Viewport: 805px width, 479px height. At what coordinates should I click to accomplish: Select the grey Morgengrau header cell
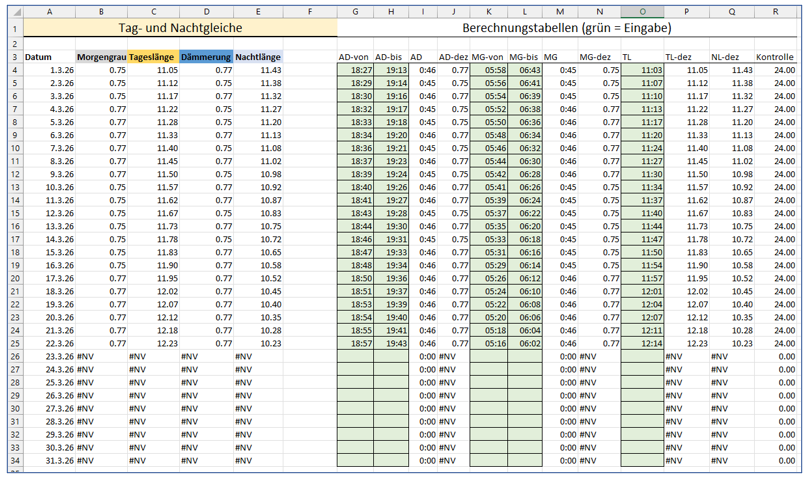click(101, 57)
